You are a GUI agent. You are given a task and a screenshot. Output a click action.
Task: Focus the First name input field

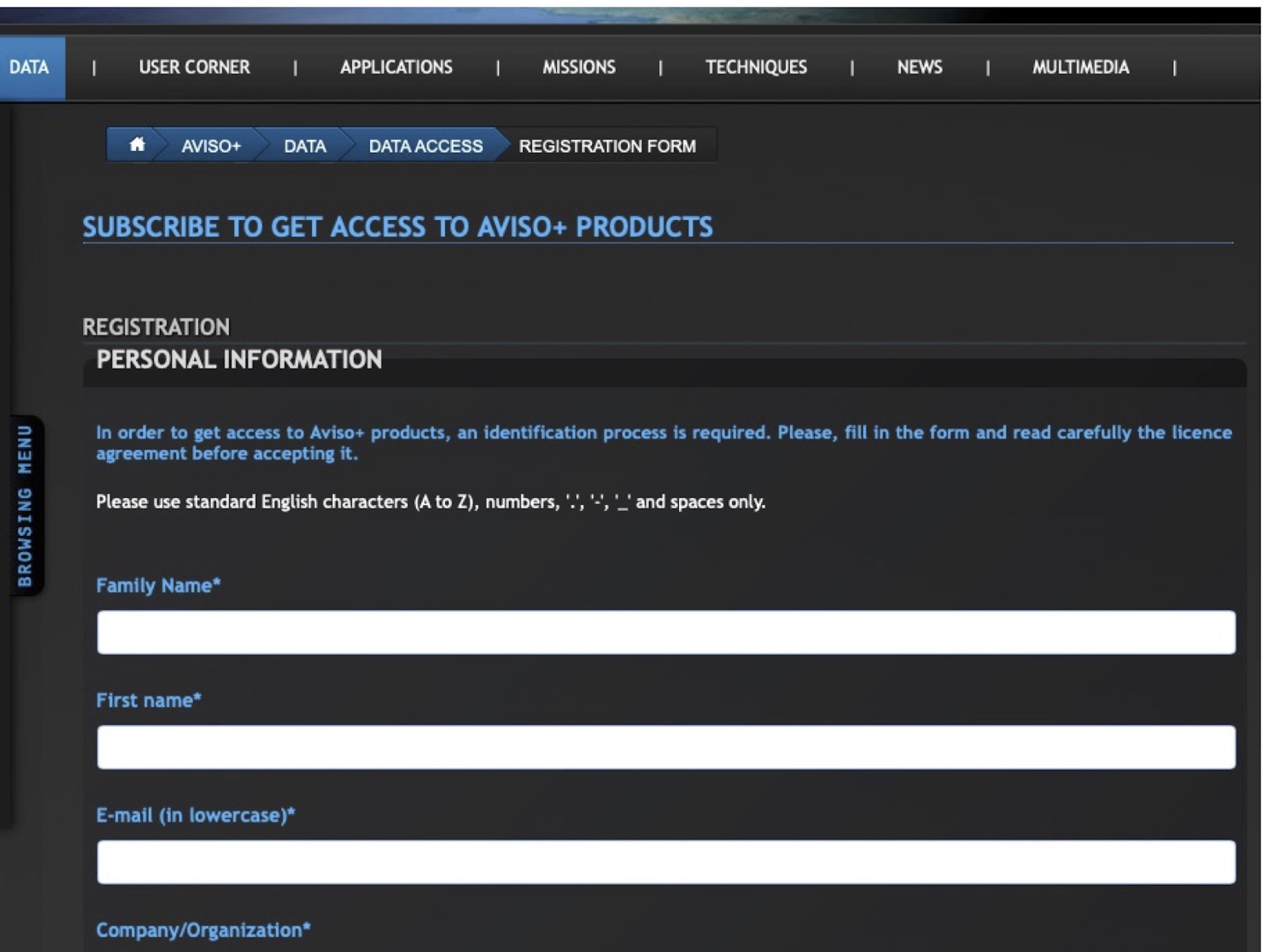[666, 747]
